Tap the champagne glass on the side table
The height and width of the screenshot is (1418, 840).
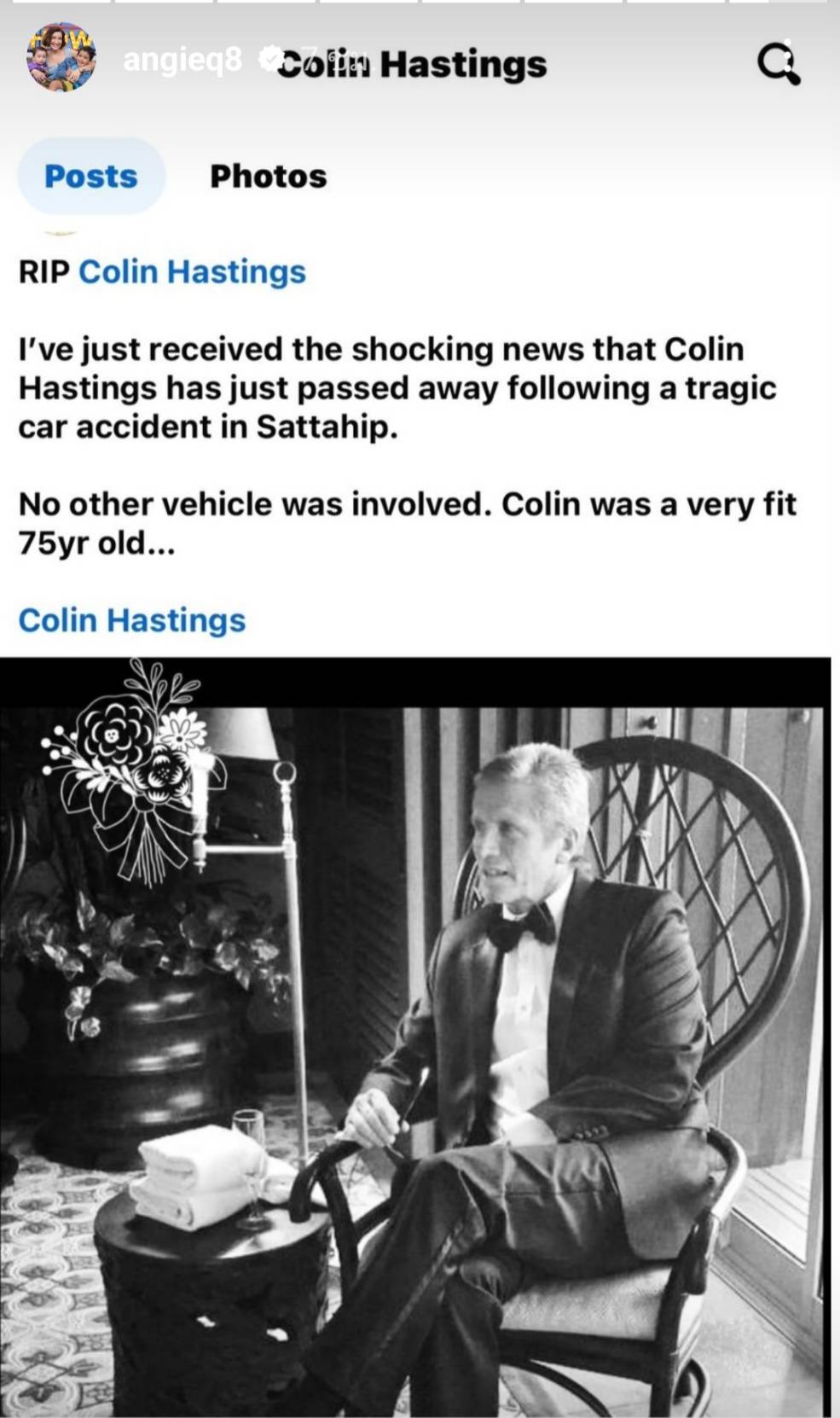250,1169
